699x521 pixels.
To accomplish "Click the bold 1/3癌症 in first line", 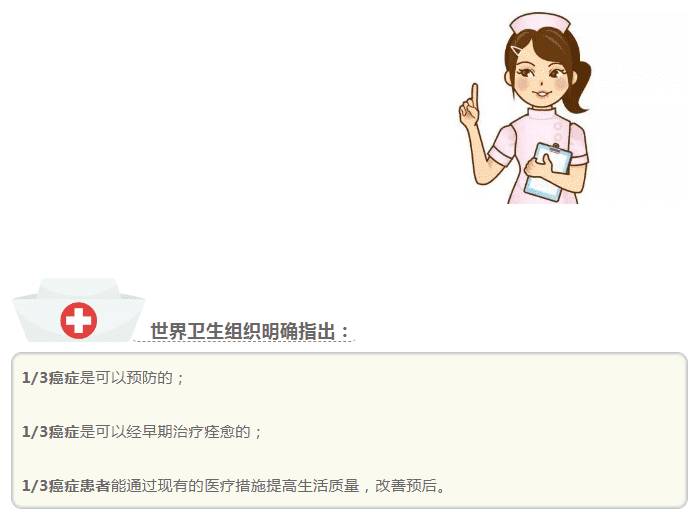I will [x=50, y=378].
